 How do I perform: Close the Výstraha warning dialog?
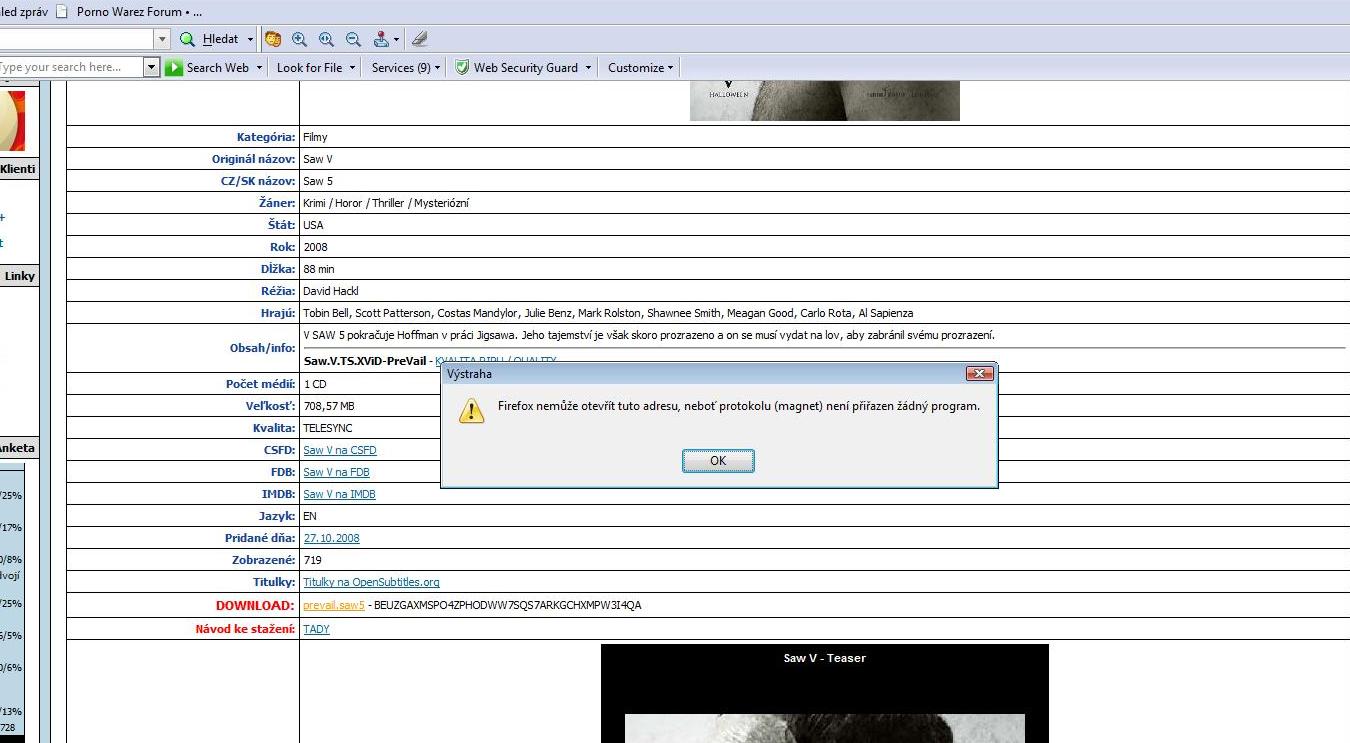tap(980, 374)
